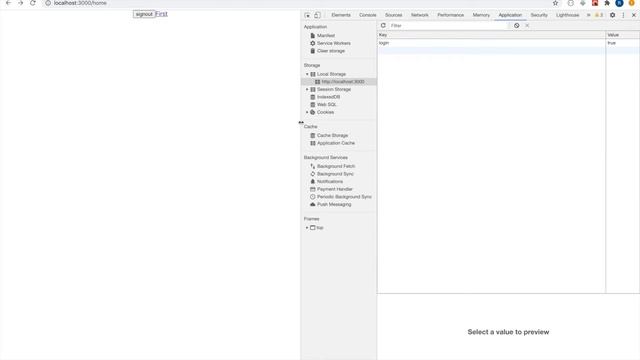Open Service Workers section
The image size is (640, 360).
[x=333, y=43]
